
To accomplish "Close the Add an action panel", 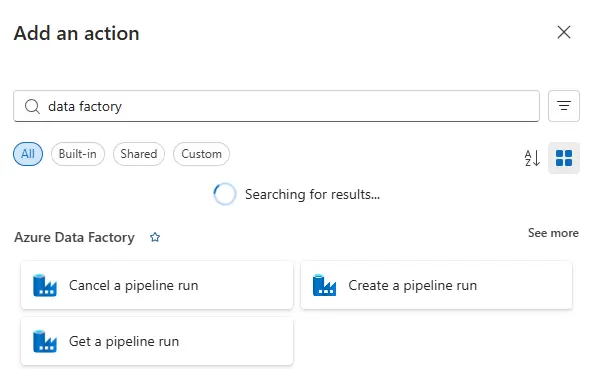I will click(563, 32).
